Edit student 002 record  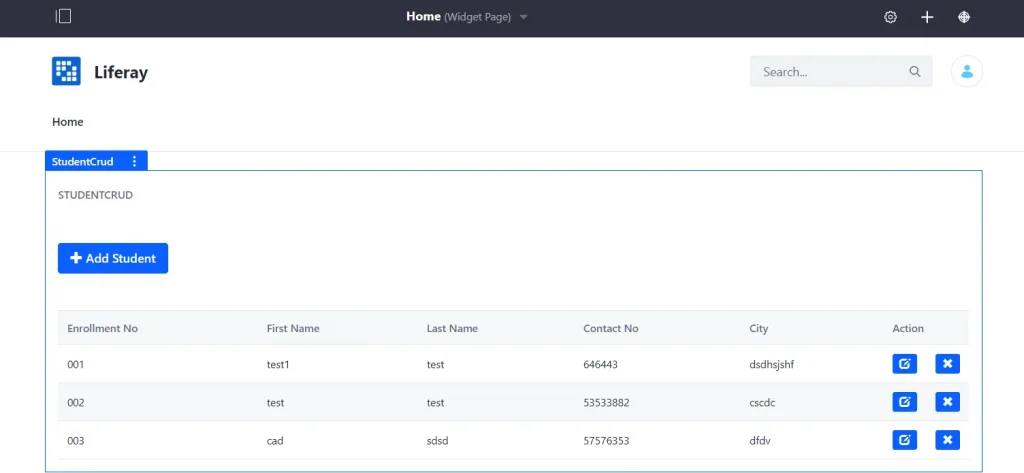click(x=904, y=402)
